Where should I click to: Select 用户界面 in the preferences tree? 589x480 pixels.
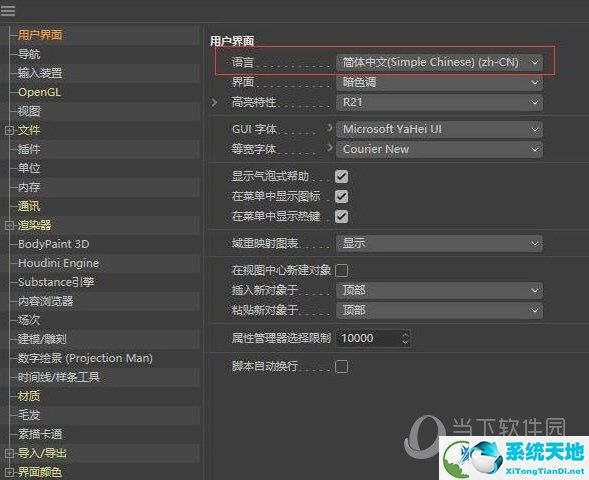(x=40, y=35)
